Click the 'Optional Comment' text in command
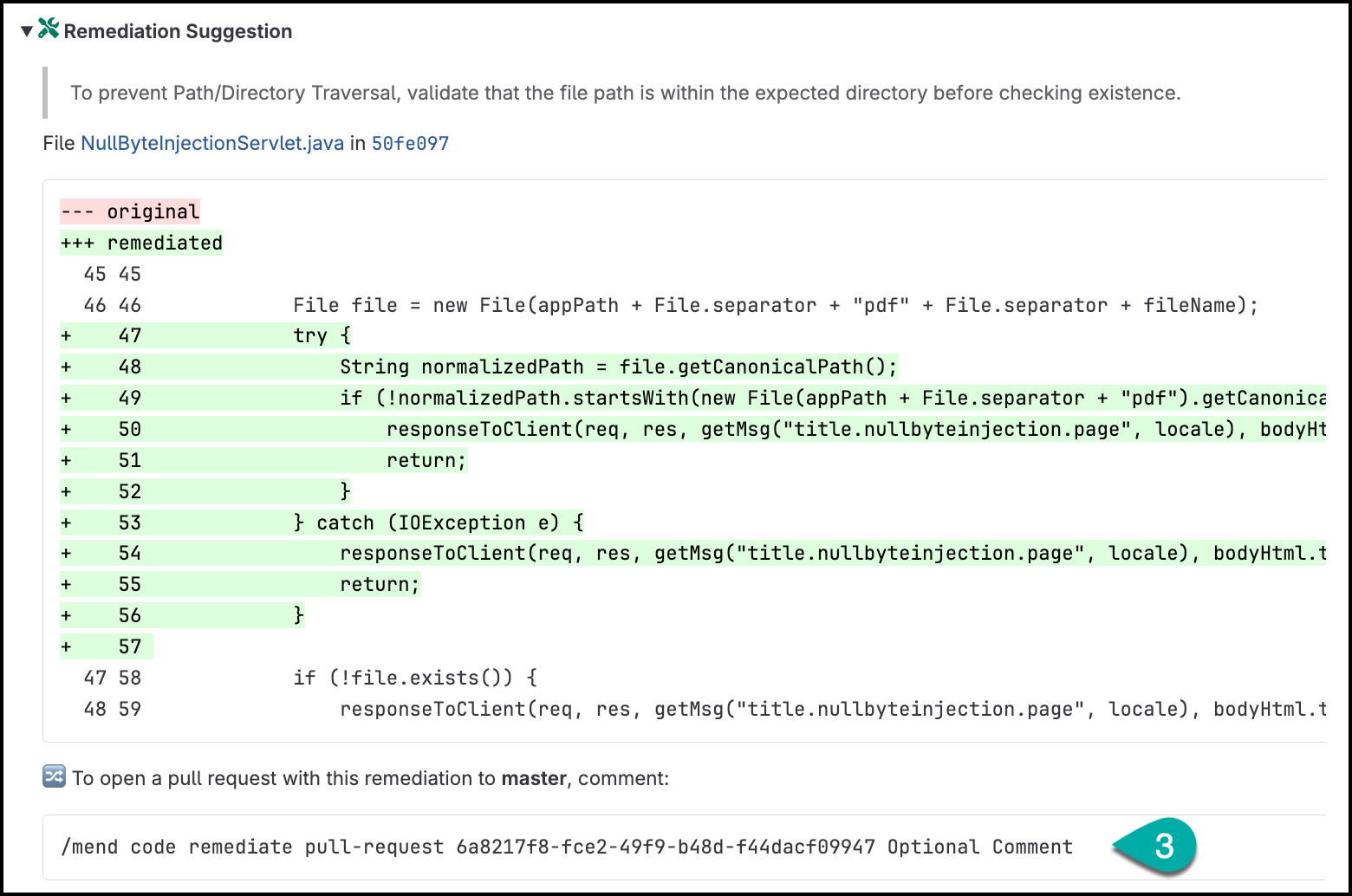This screenshot has height=896, width=1352. coord(980,847)
